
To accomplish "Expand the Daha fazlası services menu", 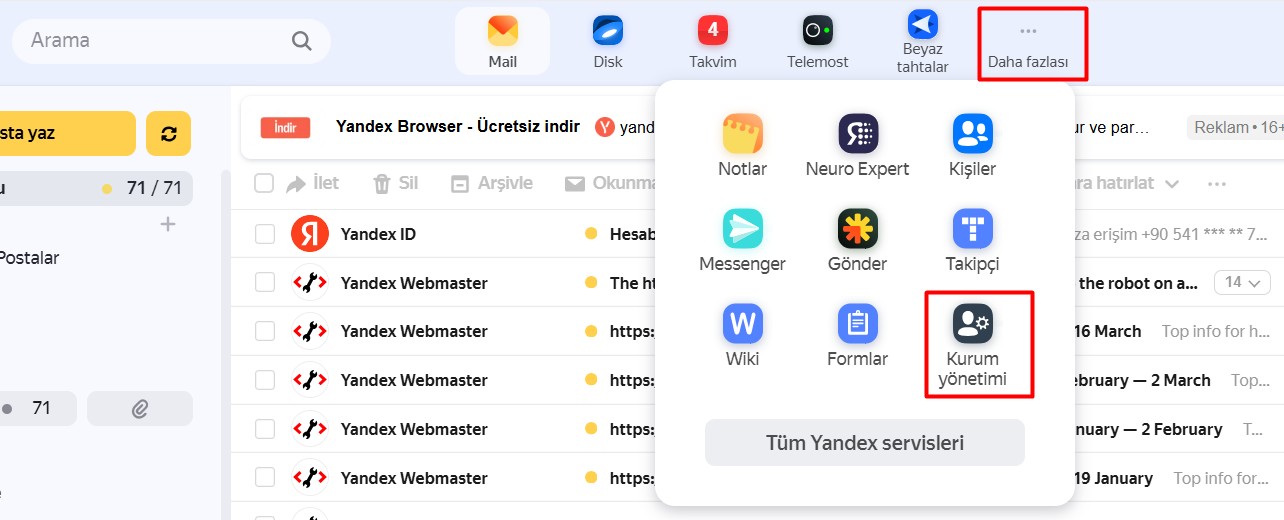I will tap(1028, 43).
